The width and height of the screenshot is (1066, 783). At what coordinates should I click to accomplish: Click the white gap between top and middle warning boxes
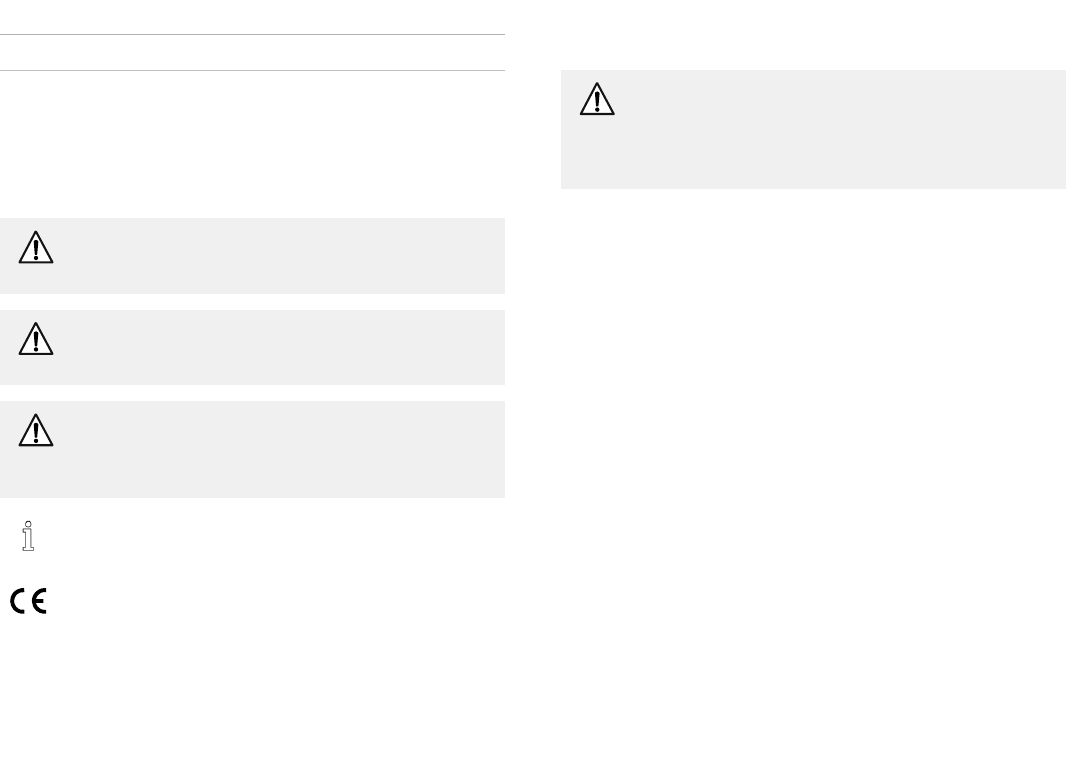(x=250, y=302)
